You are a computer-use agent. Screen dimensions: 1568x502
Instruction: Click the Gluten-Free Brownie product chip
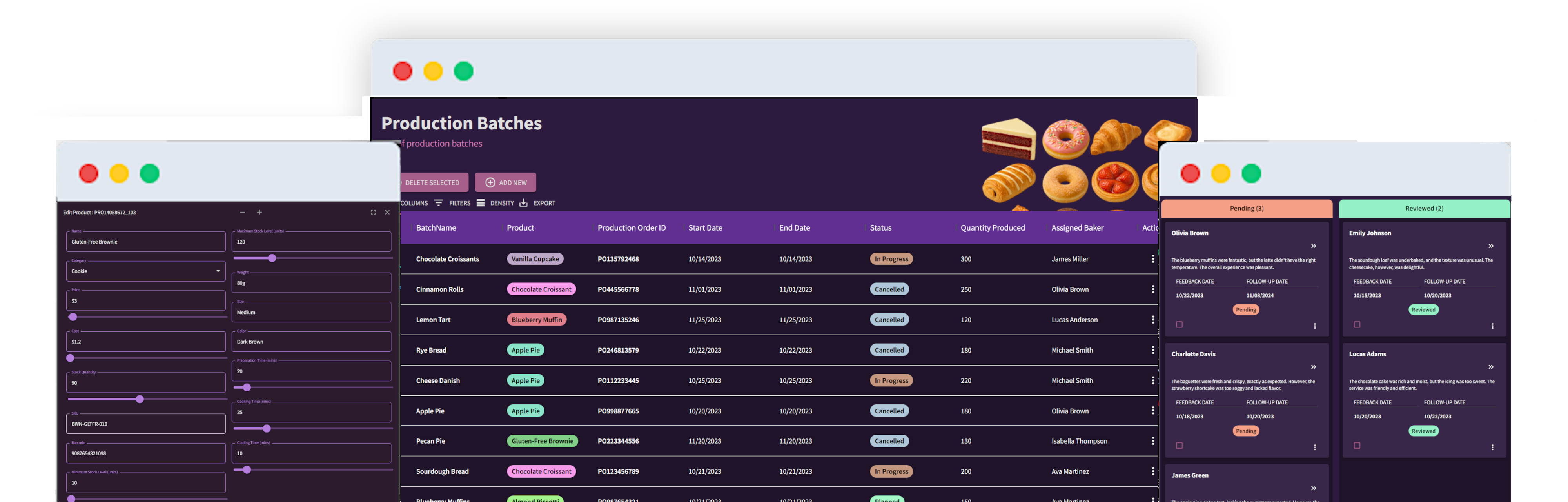543,441
